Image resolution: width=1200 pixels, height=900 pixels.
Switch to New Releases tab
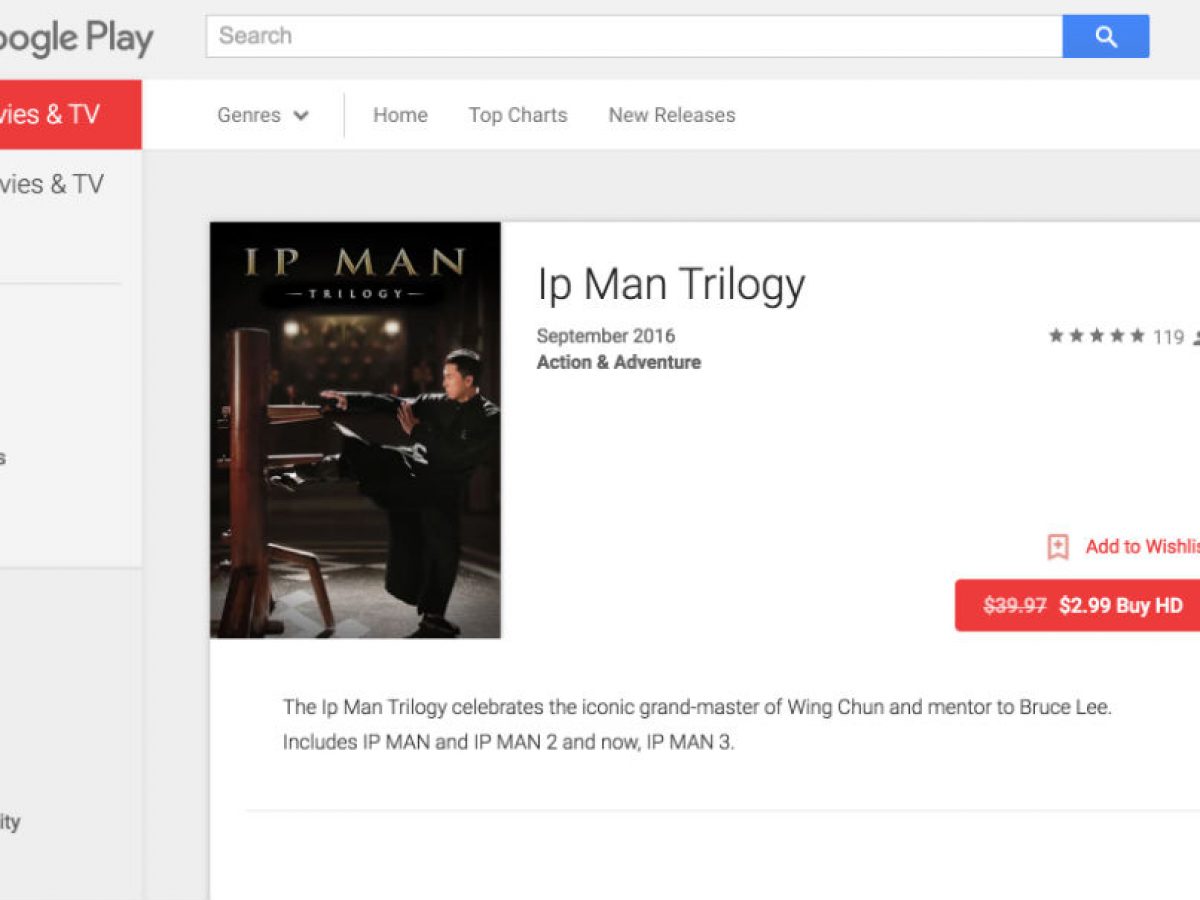(672, 115)
